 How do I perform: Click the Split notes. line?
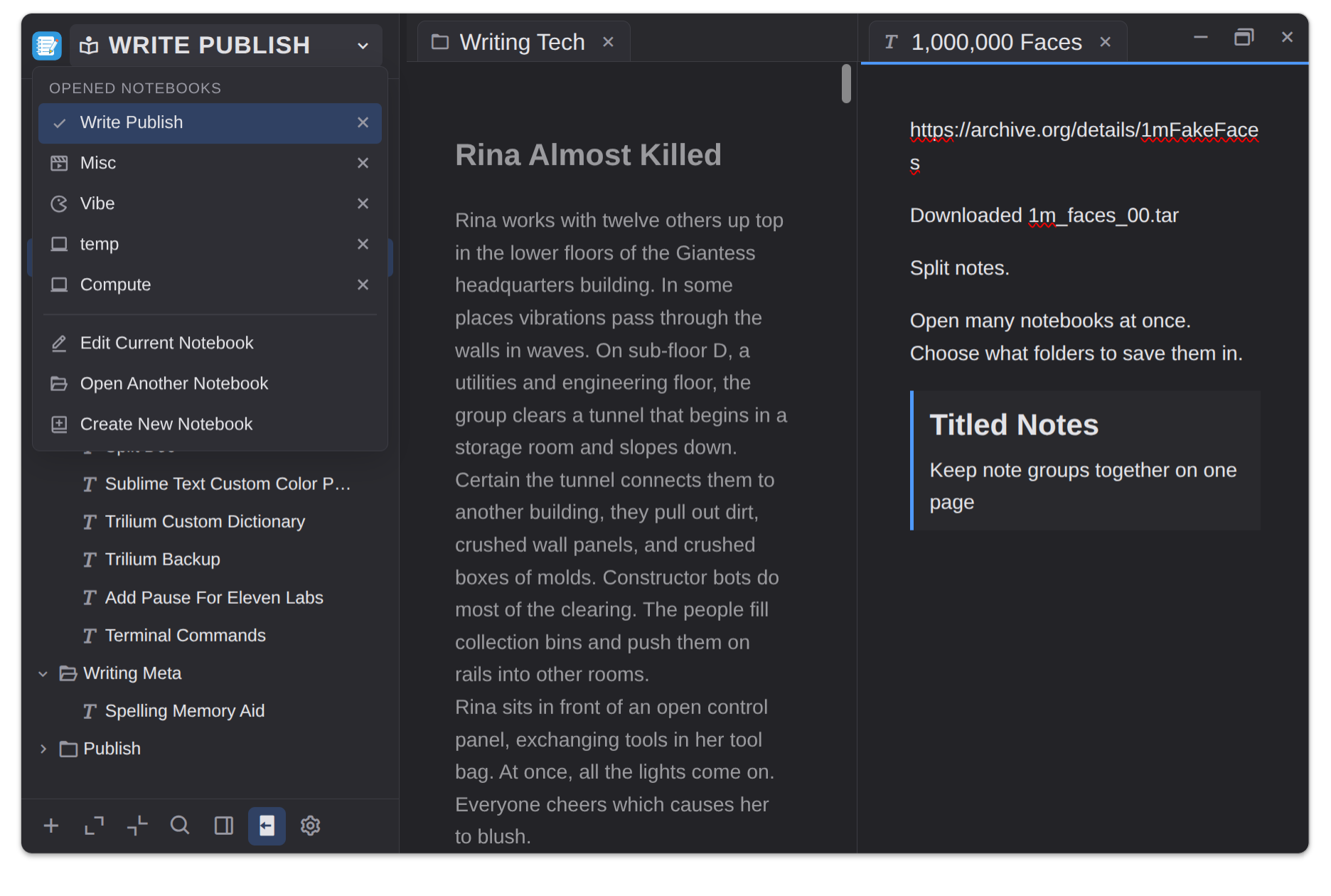pyautogui.click(x=959, y=268)
